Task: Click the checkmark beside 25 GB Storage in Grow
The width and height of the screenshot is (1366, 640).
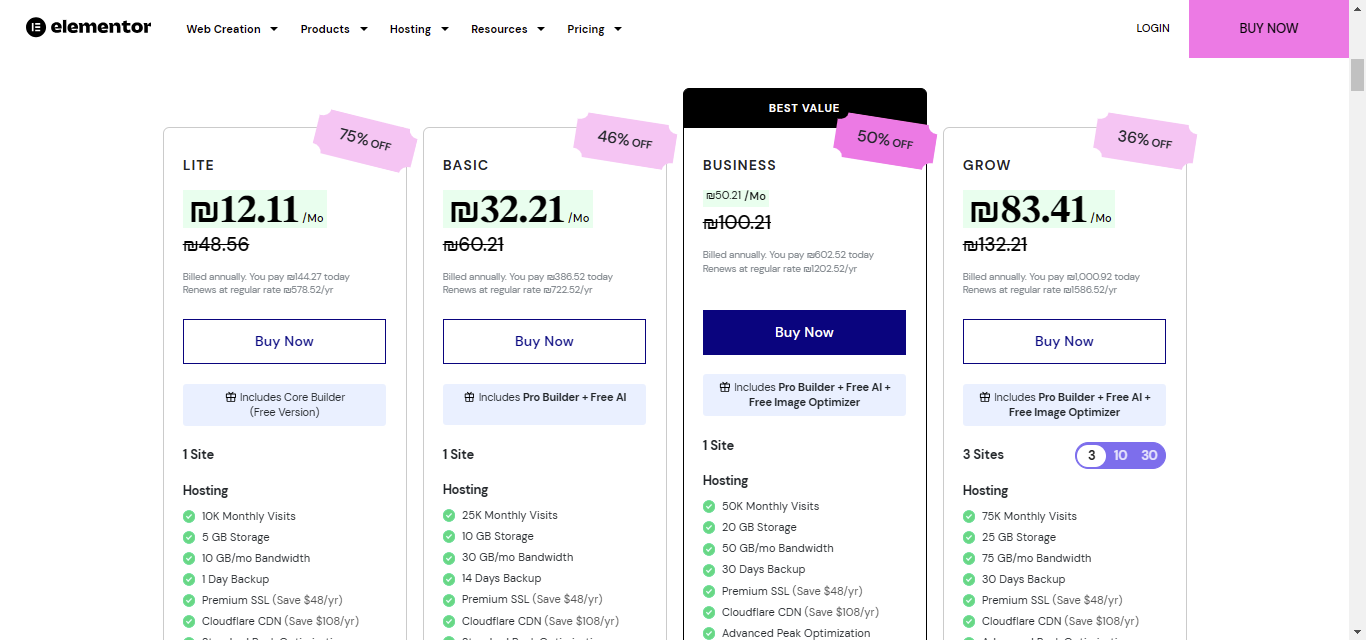Action: pyautogui.click(x=968, y=537)
